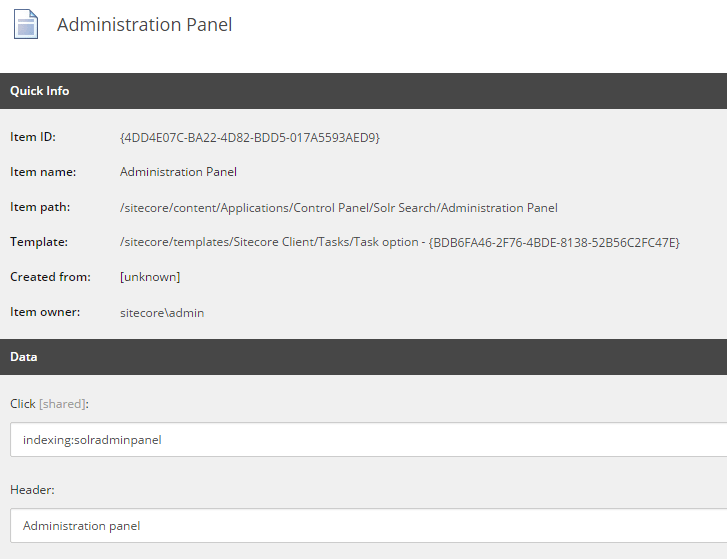Click the "Item name:" label

43,172
